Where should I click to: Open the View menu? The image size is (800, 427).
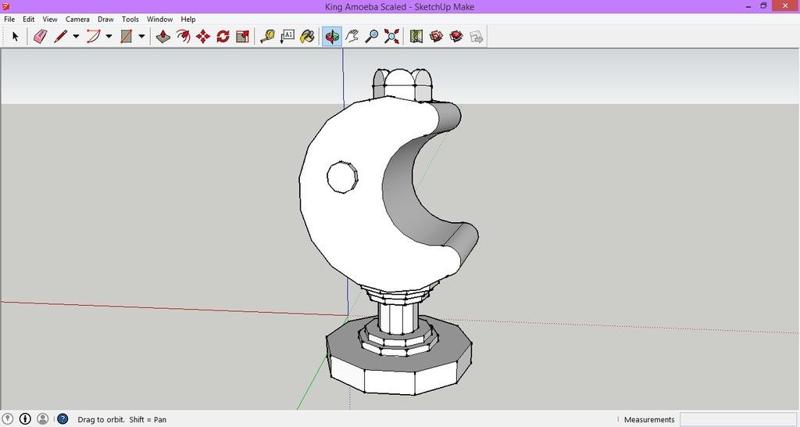[x=50, y=19]
